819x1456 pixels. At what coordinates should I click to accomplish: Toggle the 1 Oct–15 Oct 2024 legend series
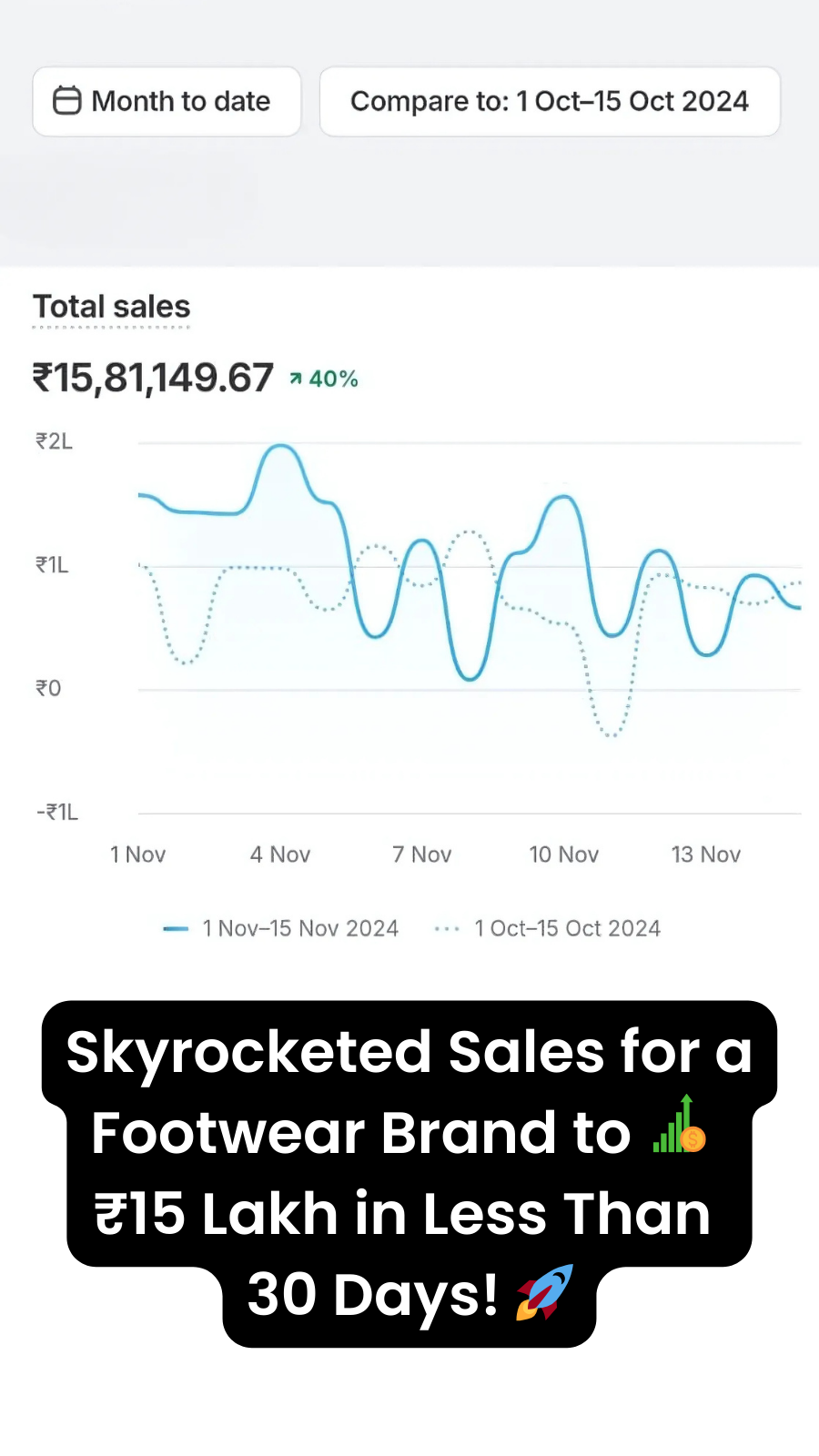click(566, 928)
